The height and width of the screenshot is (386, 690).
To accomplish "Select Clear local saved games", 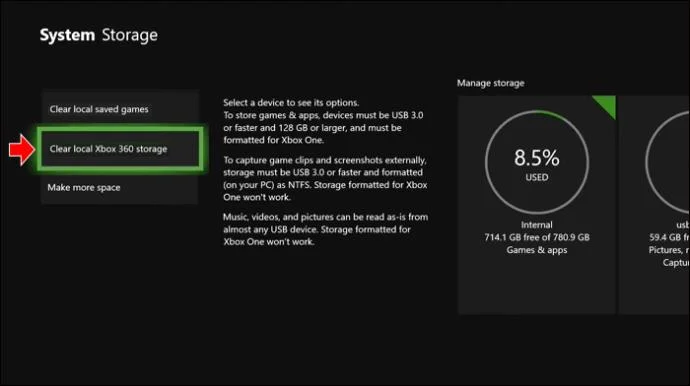I will pos(120,109).
